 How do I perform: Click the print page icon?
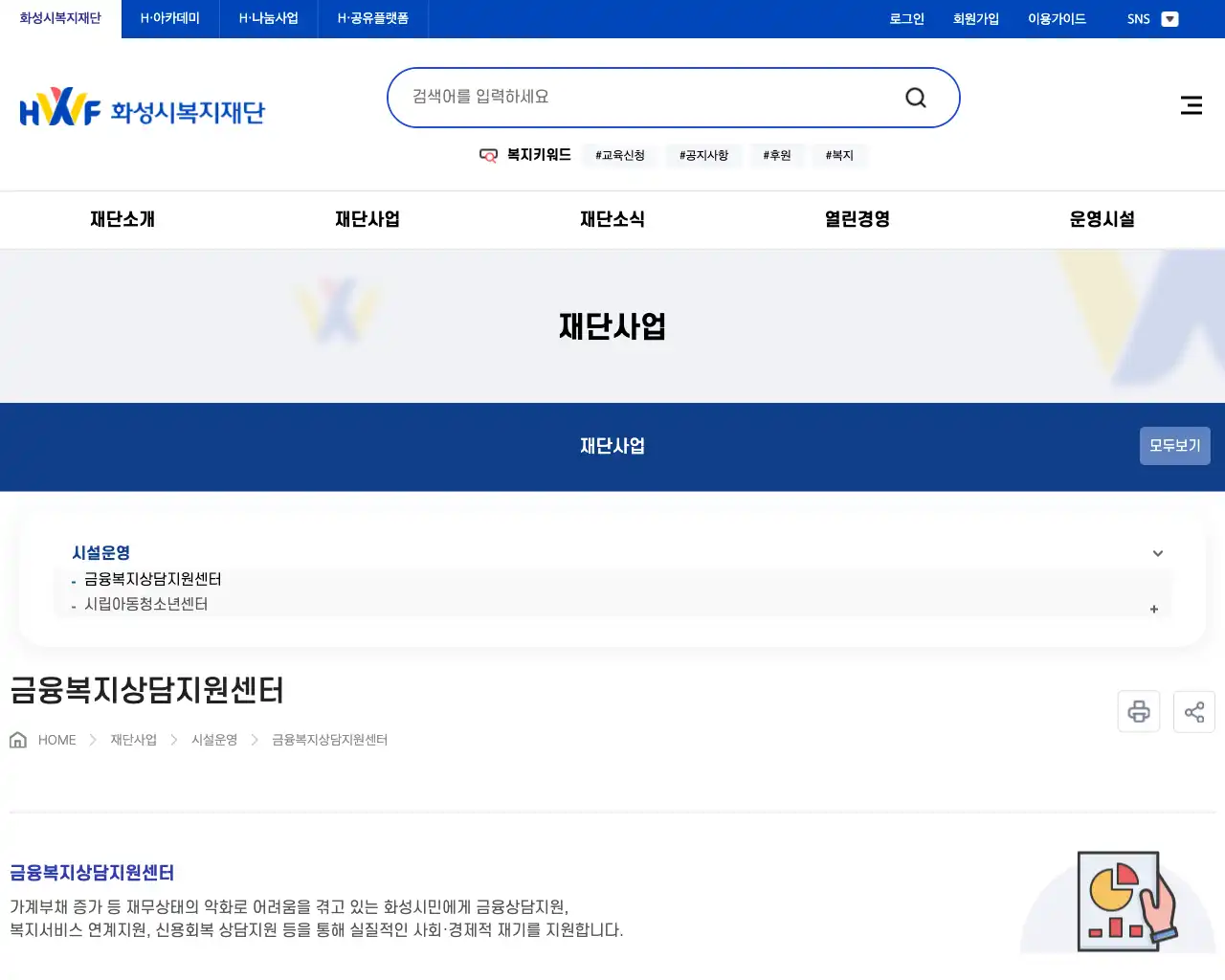coord(1138,711)
